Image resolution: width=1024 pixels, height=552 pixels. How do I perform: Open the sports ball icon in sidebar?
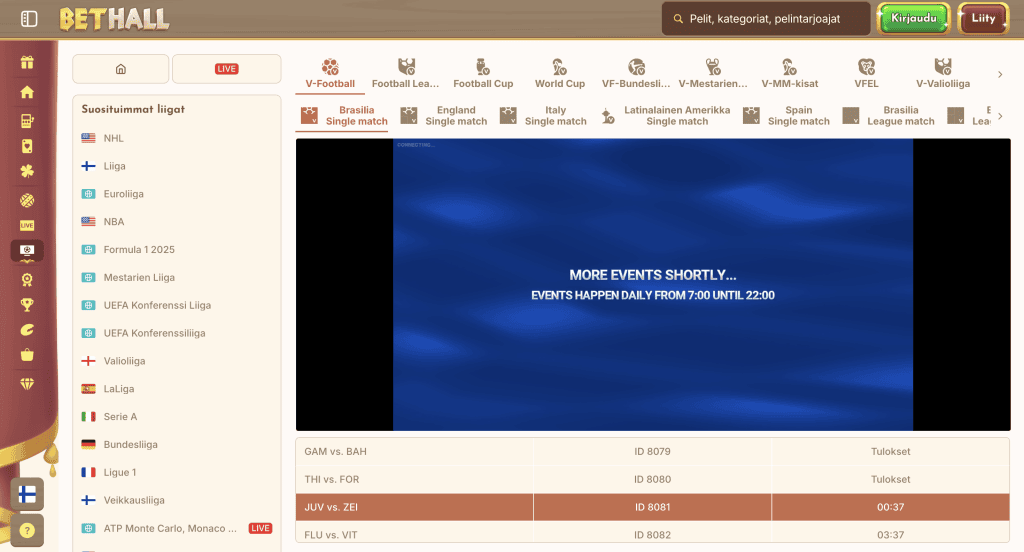[27, 201]
